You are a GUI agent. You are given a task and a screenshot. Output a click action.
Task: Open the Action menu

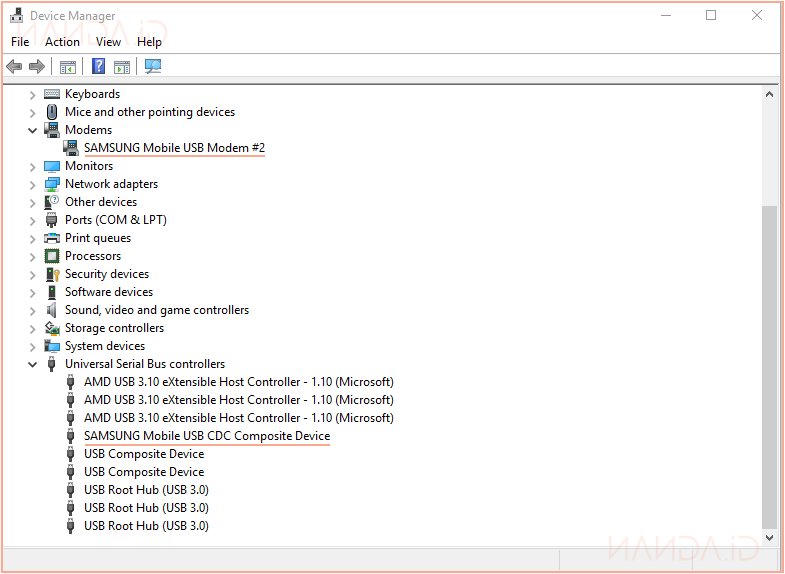coord(62,42)
